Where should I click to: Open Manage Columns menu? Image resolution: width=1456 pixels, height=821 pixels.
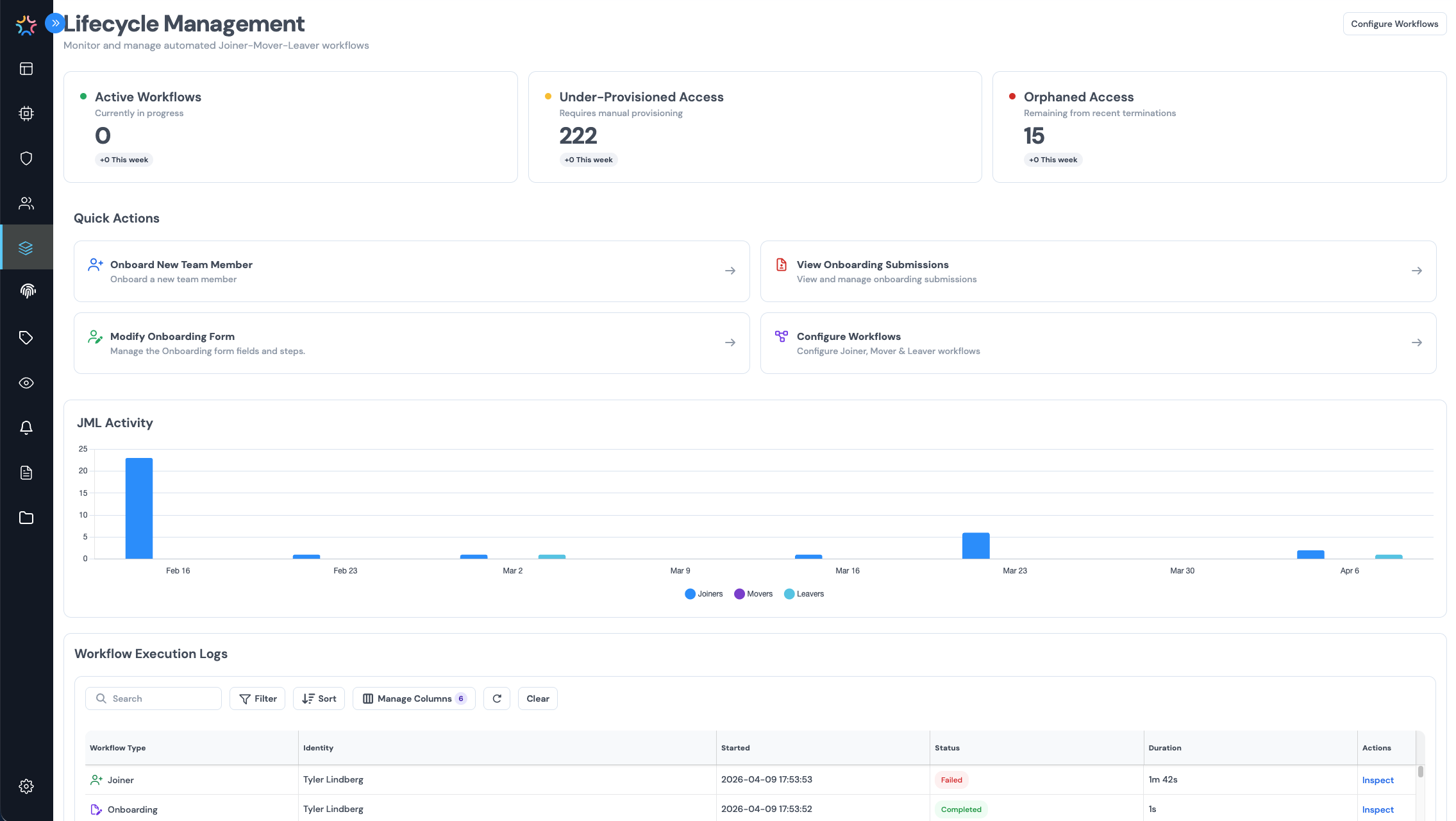click(x=414, y=698)
